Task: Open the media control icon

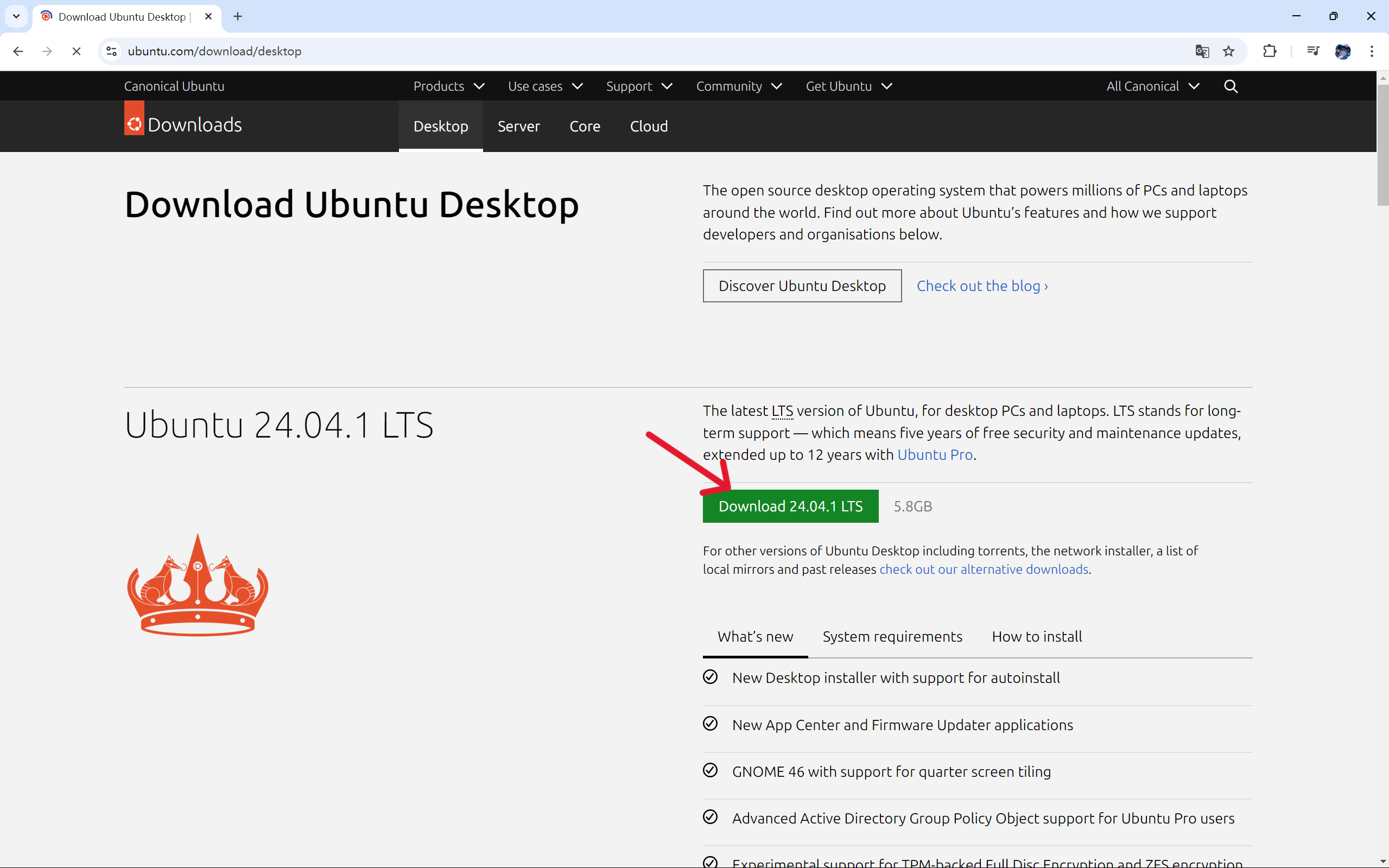Action: pos(1312,52)
